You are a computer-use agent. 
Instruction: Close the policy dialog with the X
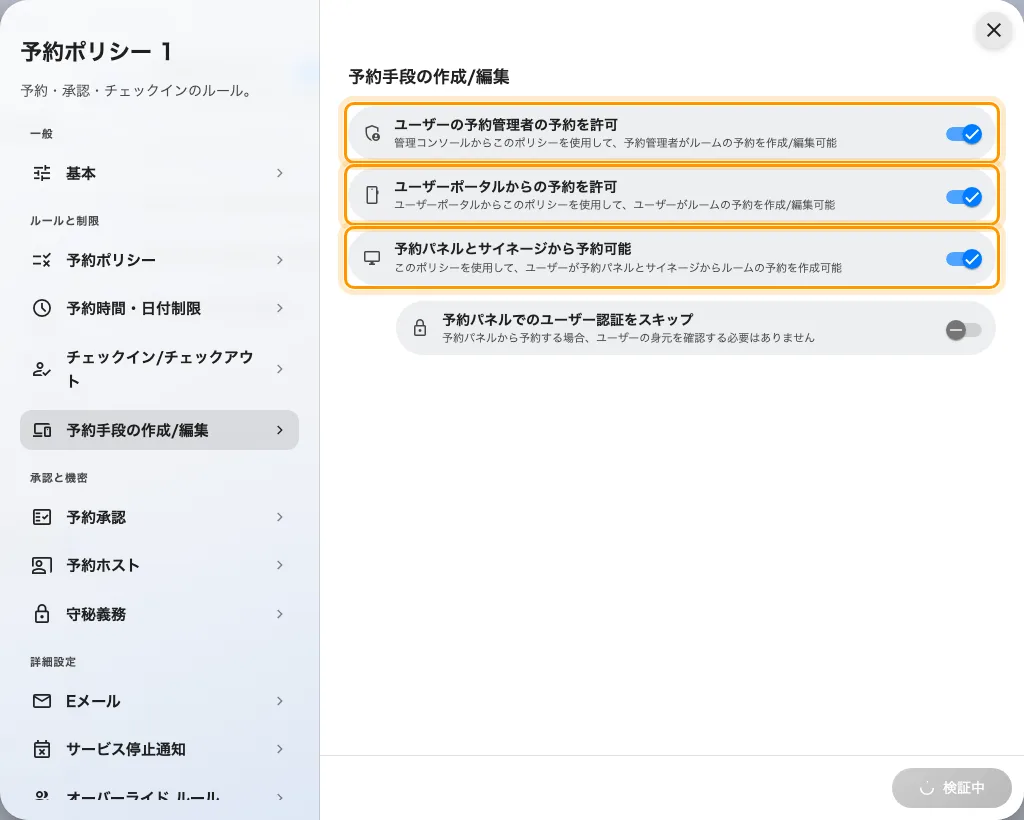(994, 30)
